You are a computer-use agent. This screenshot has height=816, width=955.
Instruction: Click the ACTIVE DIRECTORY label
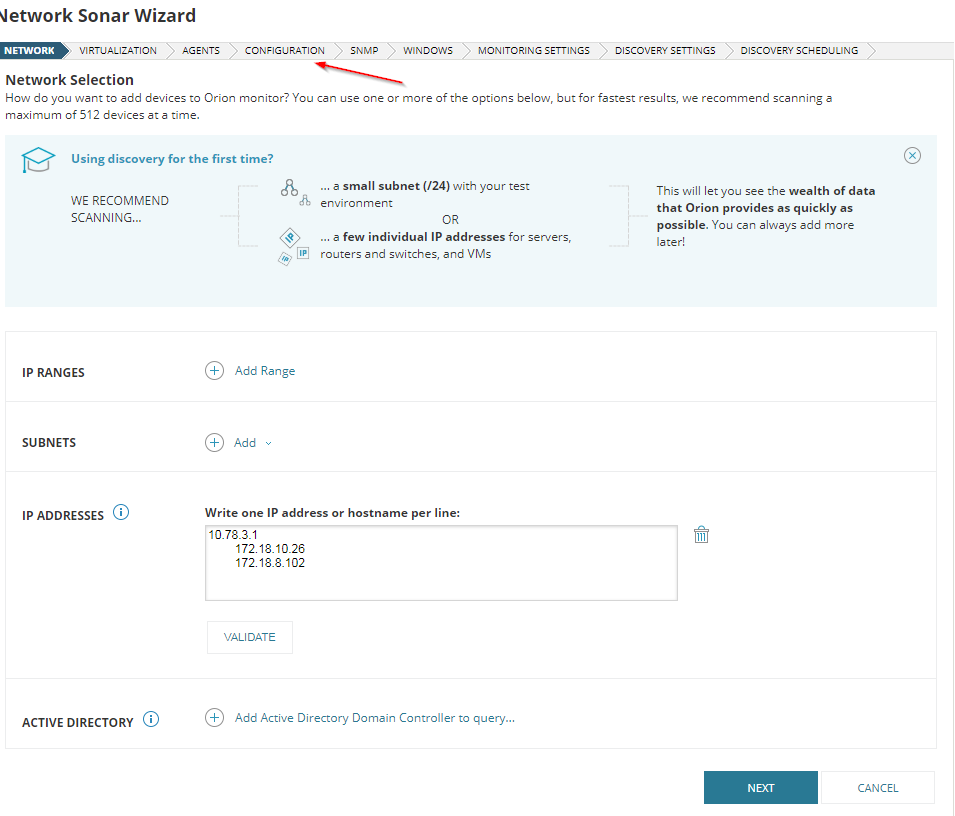[77, 722]
